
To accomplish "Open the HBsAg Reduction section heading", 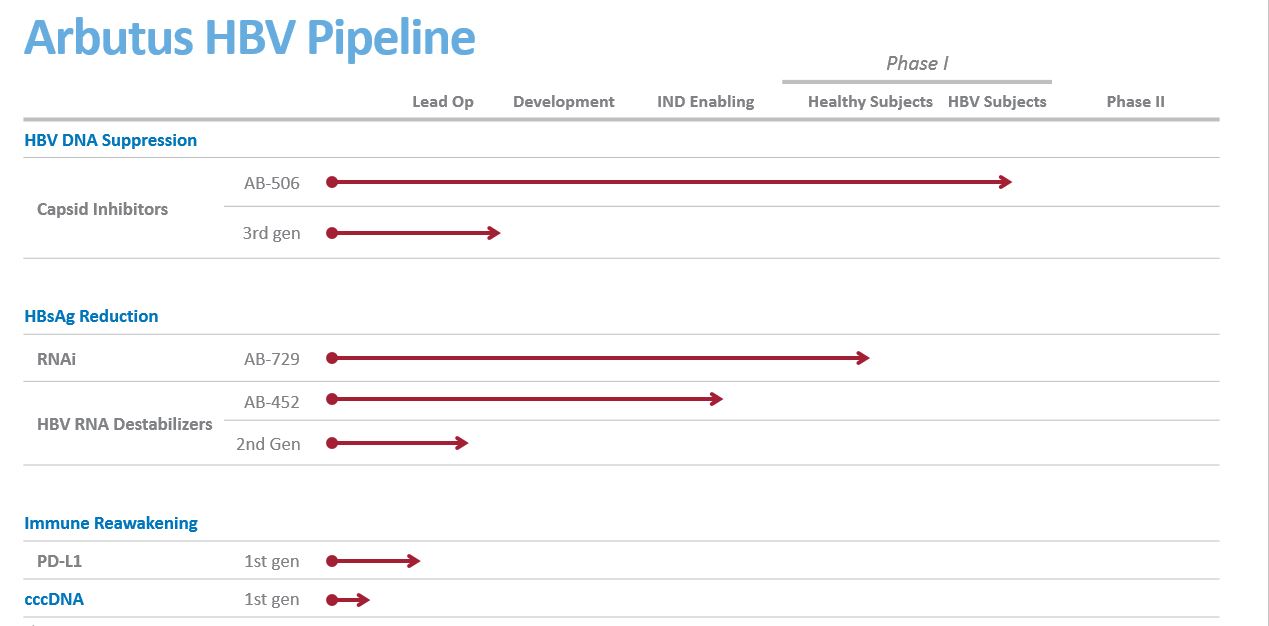I will [x=91, y=316].
